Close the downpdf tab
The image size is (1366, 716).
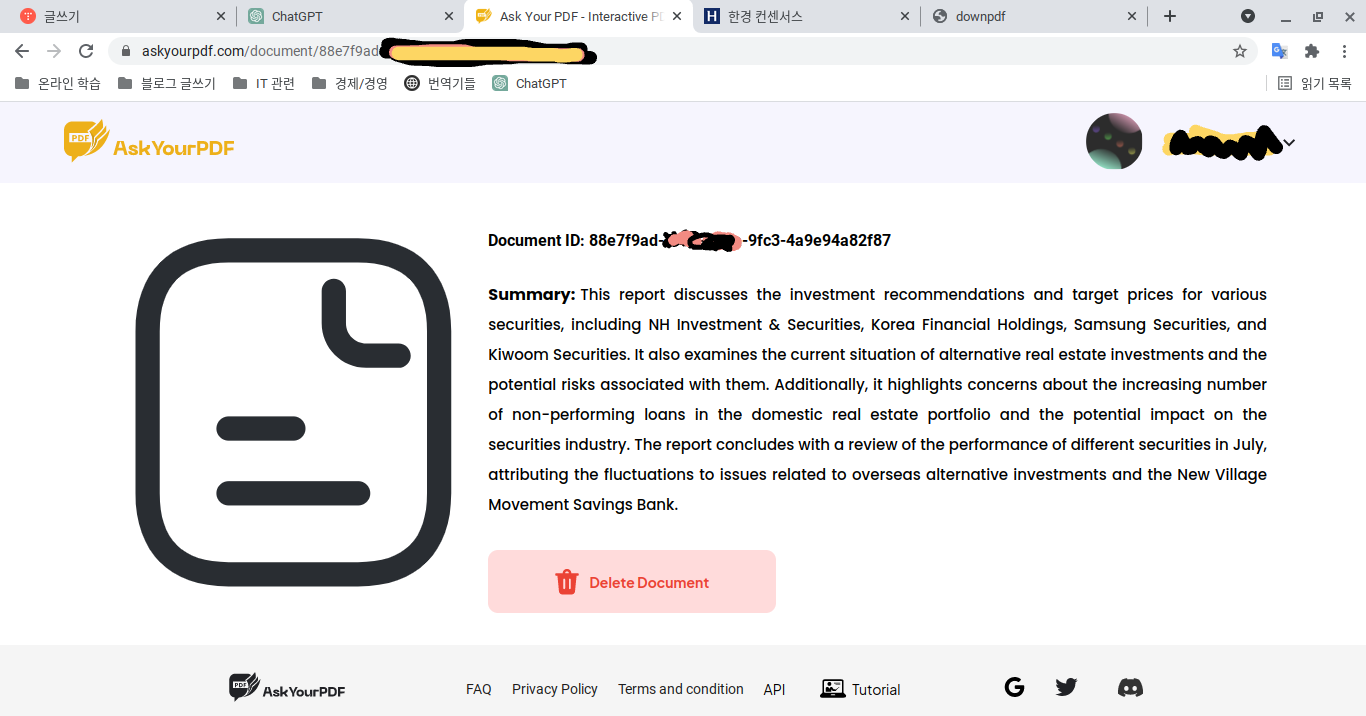pyautogui.click(x=1132, y=16)
